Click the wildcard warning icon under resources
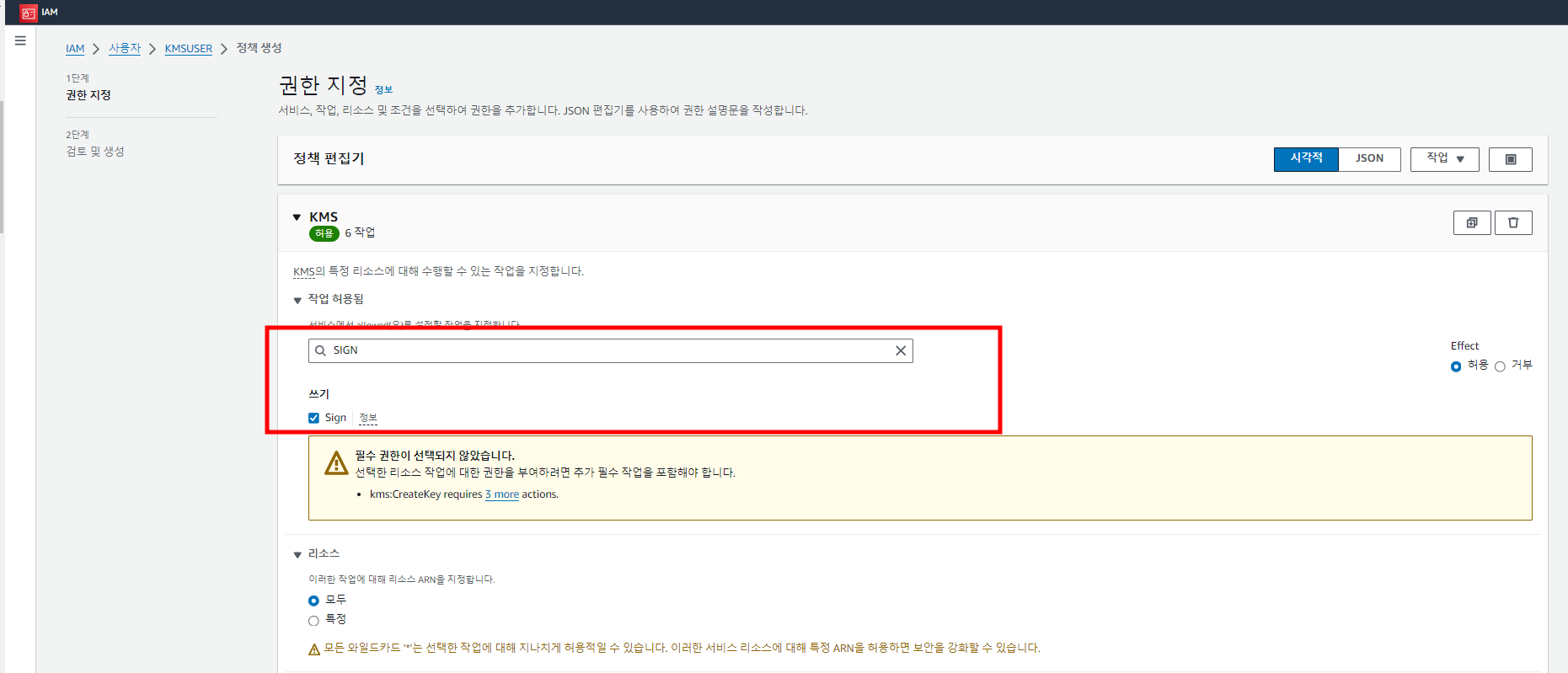Image resolution: width=1568 pixels, height=673 pixels. click(314, 649)
